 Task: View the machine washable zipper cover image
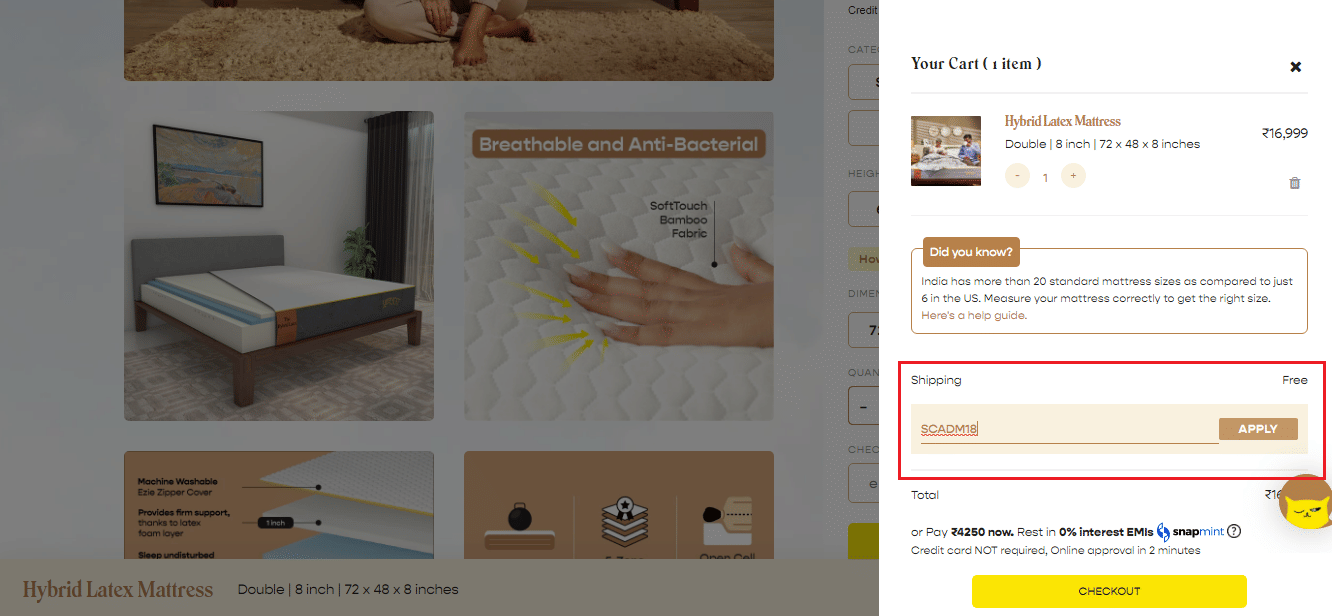(x=279, y=506)
